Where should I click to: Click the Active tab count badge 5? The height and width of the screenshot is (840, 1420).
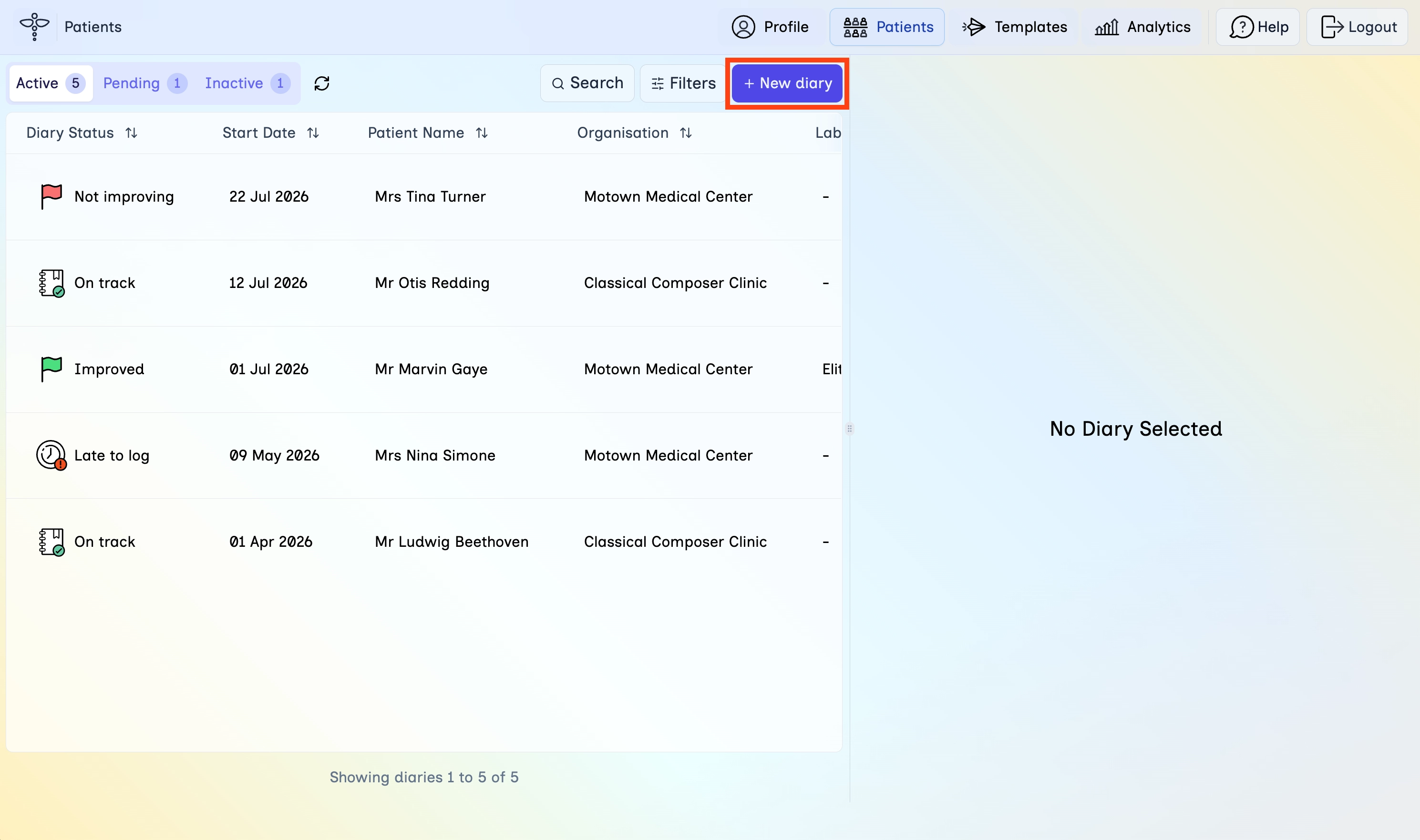(x=75, y=83)
